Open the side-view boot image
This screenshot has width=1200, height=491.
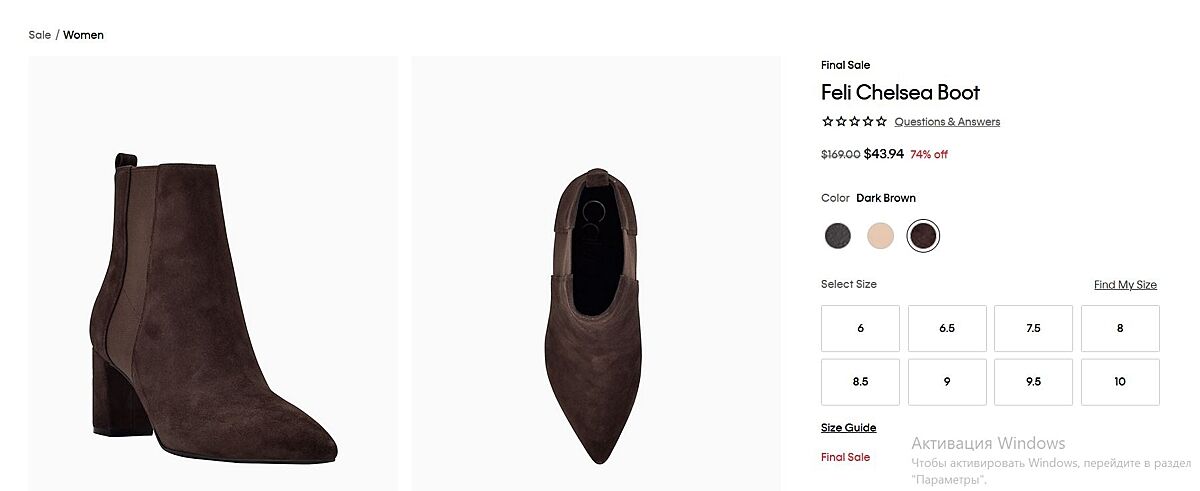click(x=213, y=272)
